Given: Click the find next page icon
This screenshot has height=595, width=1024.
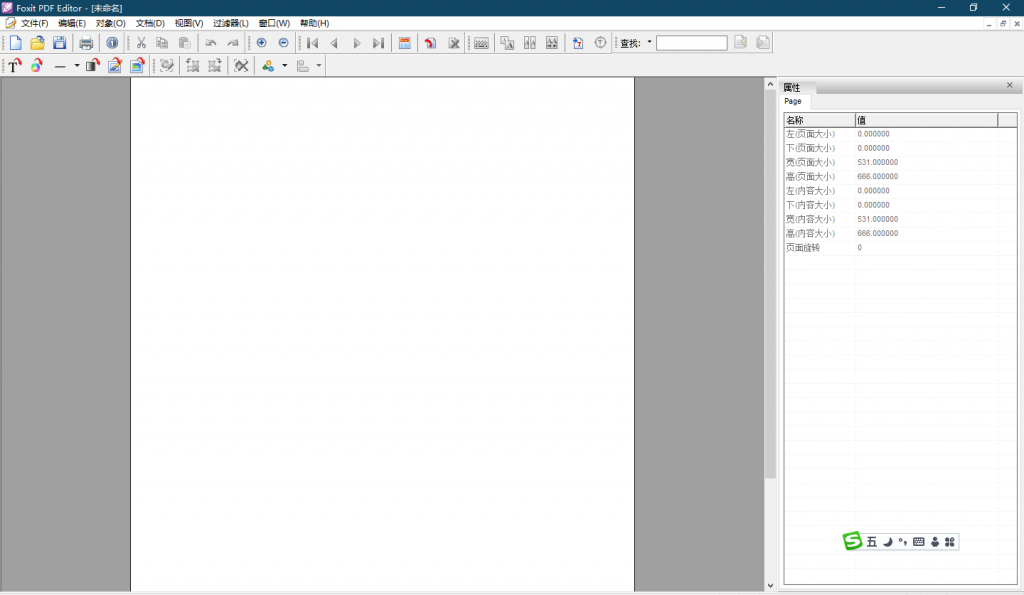Looking at the screenshot, I should pos(763,42).
